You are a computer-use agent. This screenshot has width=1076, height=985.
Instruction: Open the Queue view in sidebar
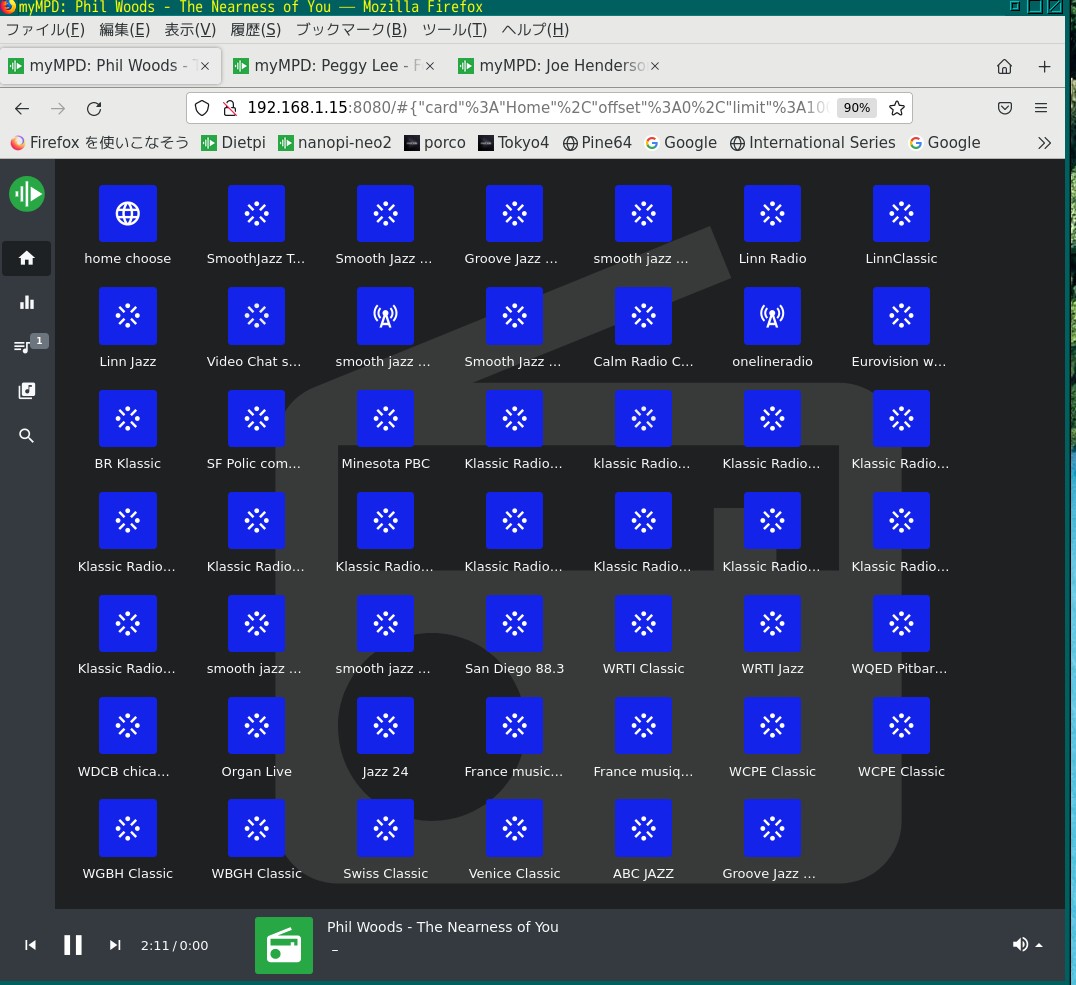click(24, 346)
